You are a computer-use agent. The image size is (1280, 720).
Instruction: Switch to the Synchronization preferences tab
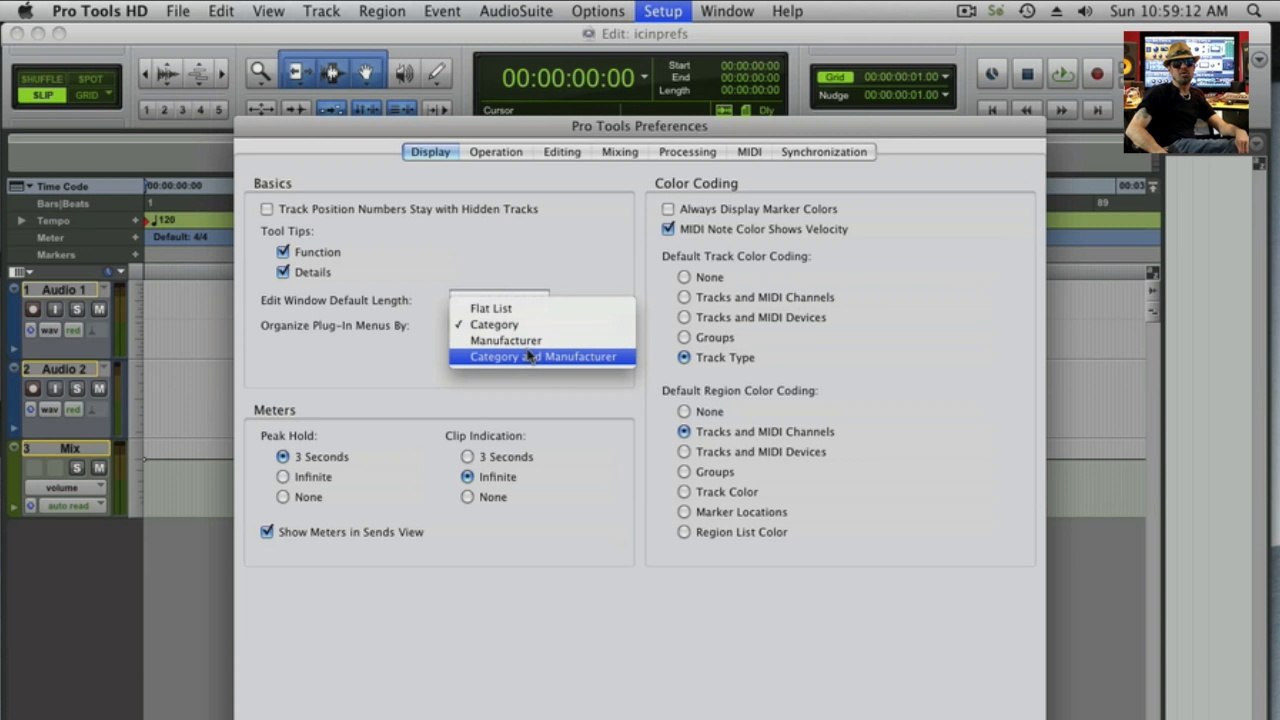[824, 152]
